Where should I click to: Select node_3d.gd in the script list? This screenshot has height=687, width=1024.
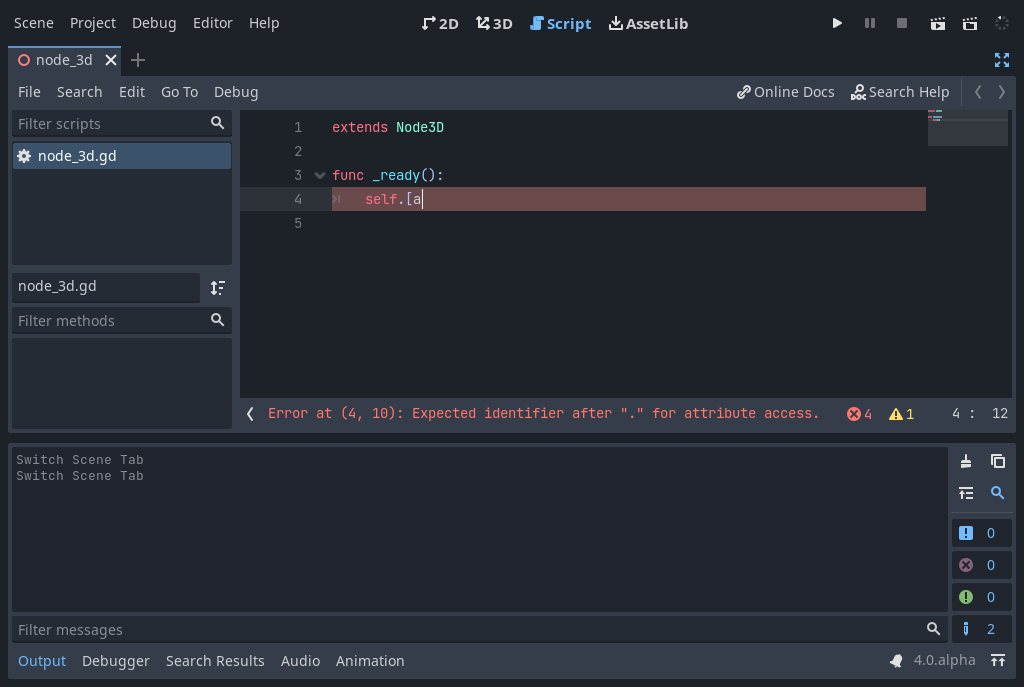point(121,156)
